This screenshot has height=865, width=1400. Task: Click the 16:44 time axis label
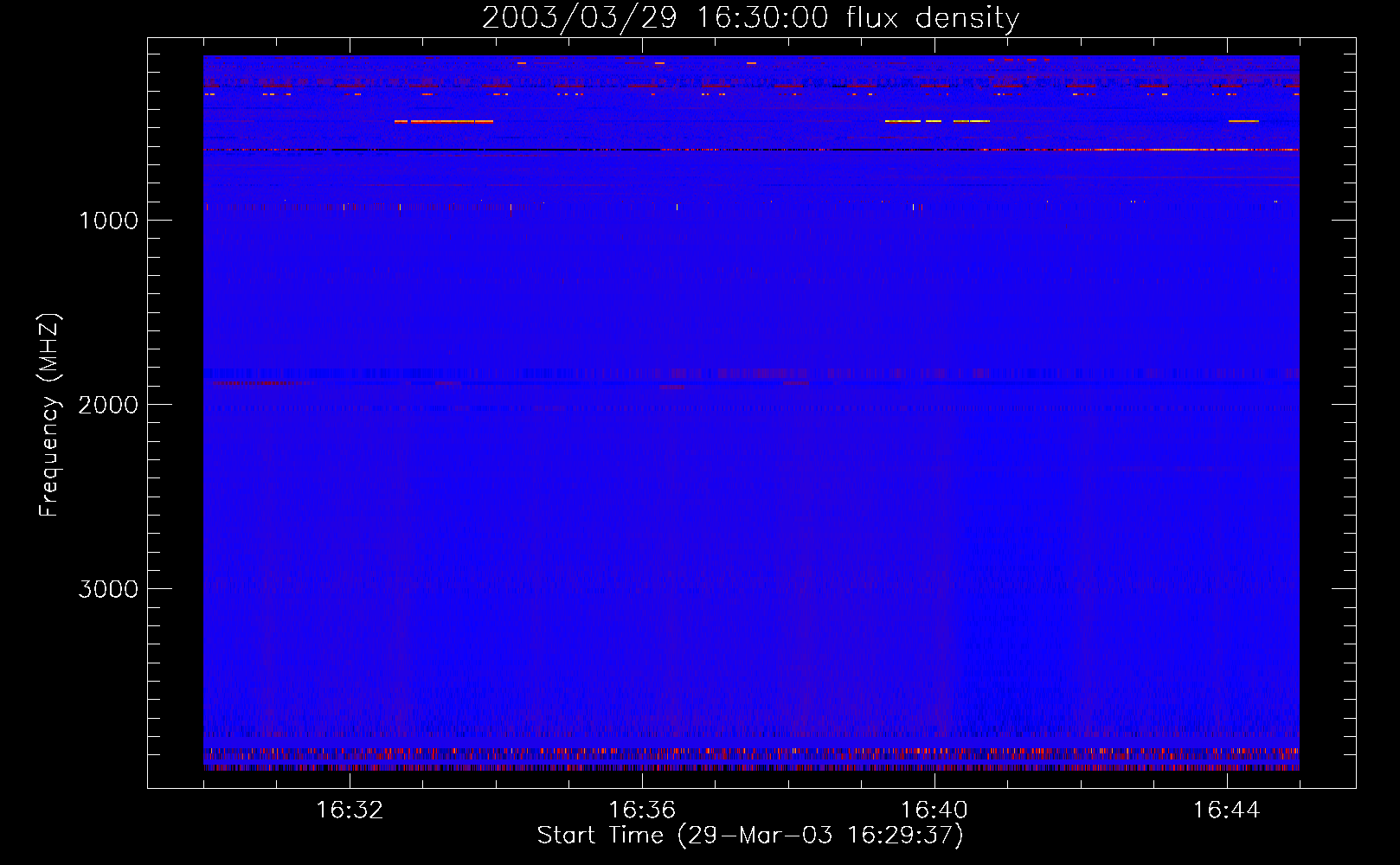coord(1227,811)
